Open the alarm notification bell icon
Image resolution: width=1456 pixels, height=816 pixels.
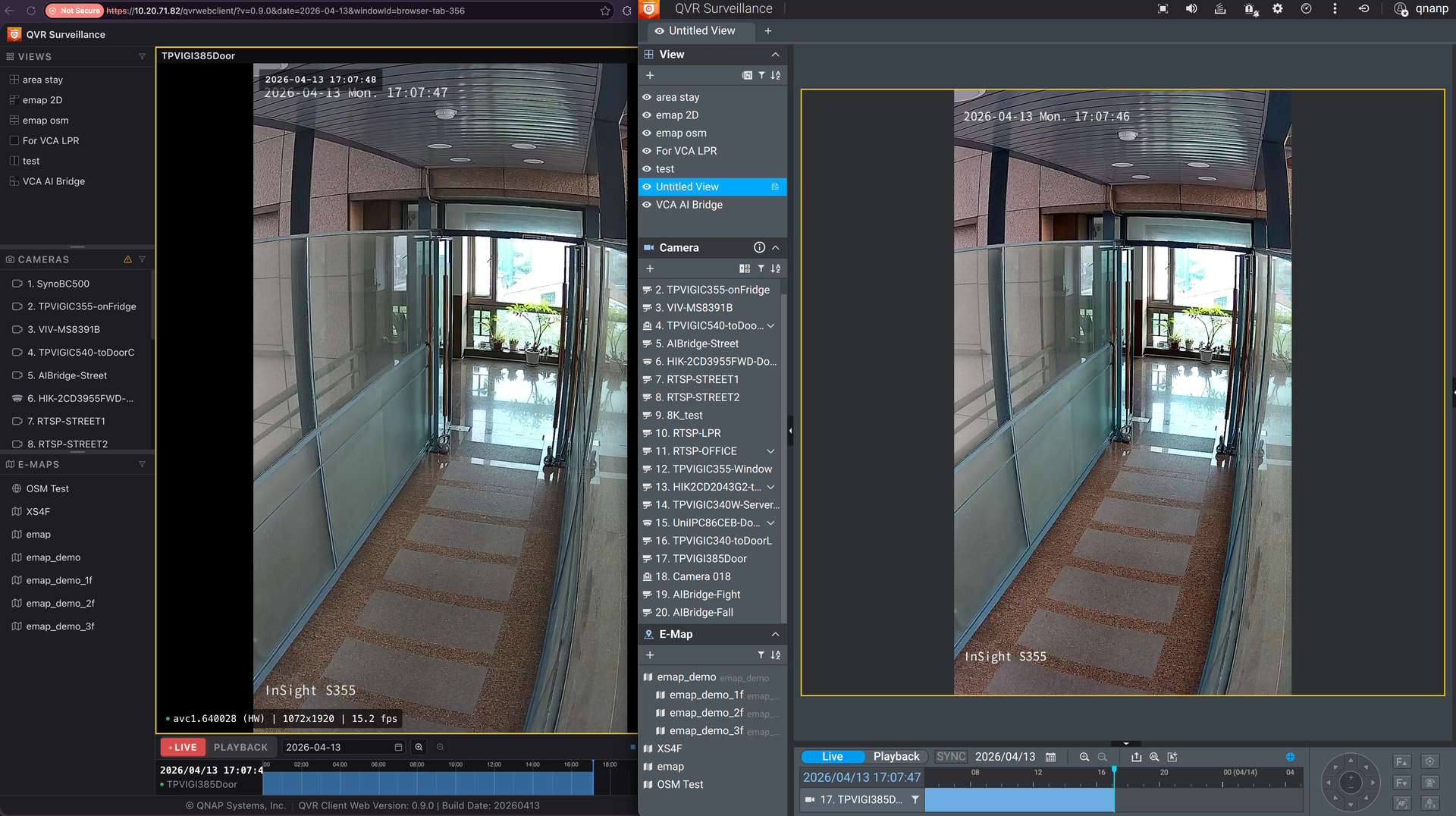[1249, 9]
